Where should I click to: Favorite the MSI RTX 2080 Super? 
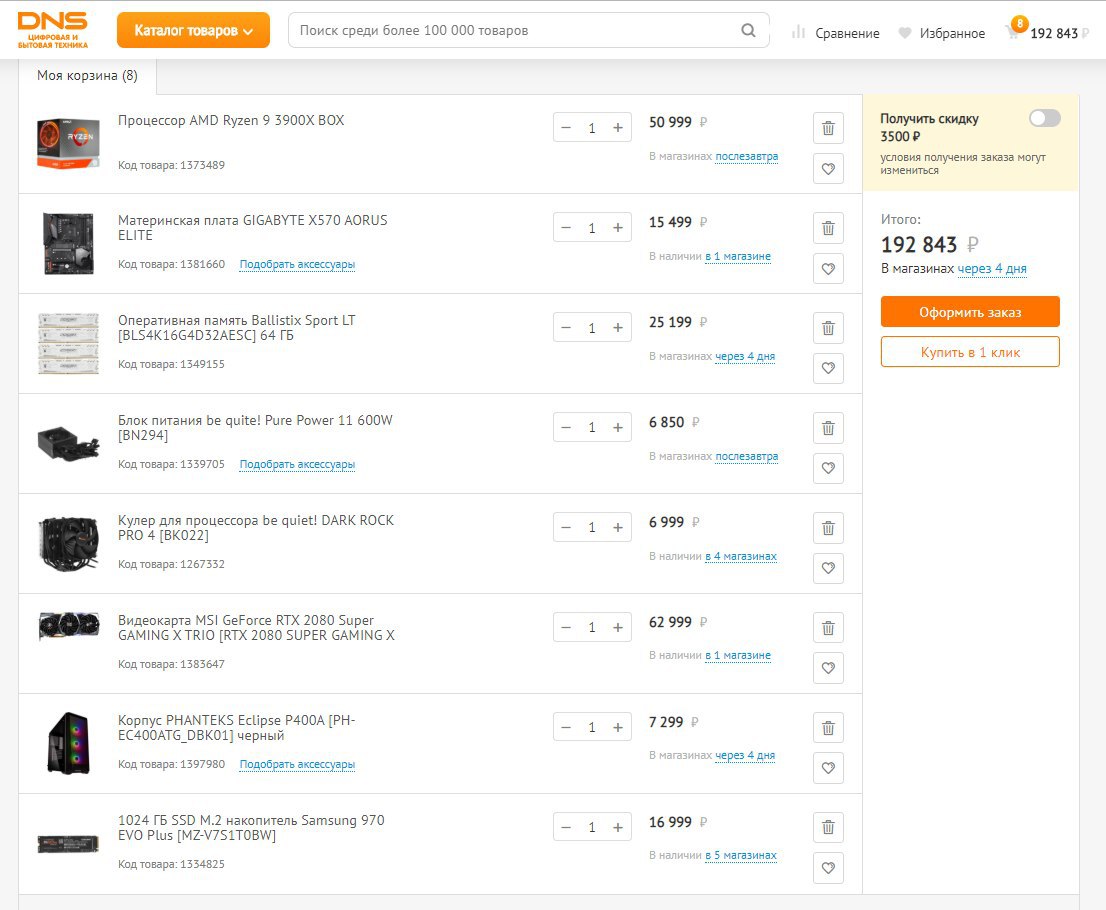(x=828, y=668)
